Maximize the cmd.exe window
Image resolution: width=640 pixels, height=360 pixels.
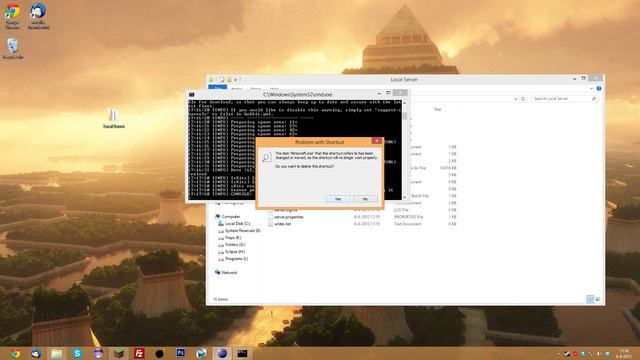point(388,93)
